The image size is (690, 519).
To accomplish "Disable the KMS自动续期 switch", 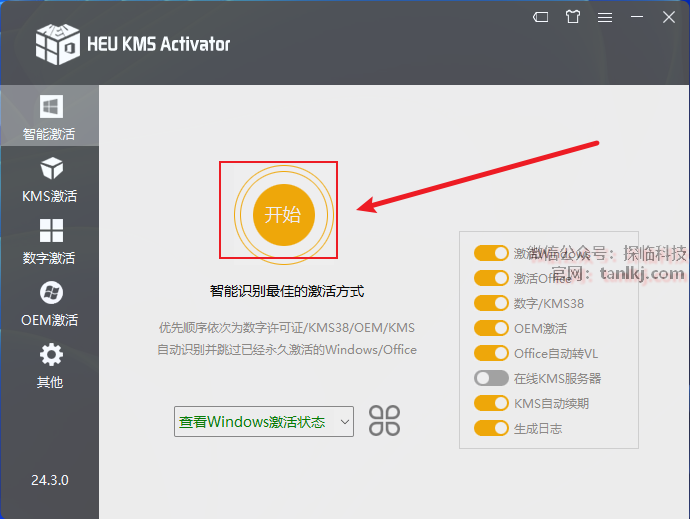I will (491, 403).
